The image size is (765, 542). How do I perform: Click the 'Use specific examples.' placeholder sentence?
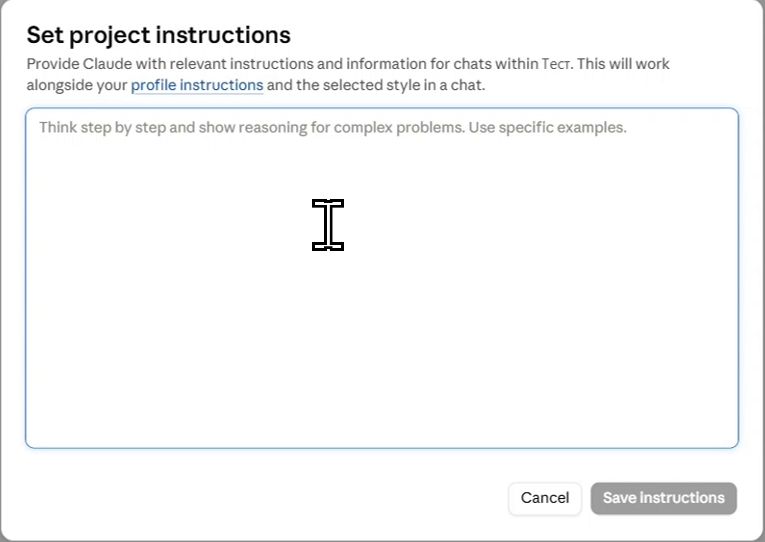coord(547,128)
